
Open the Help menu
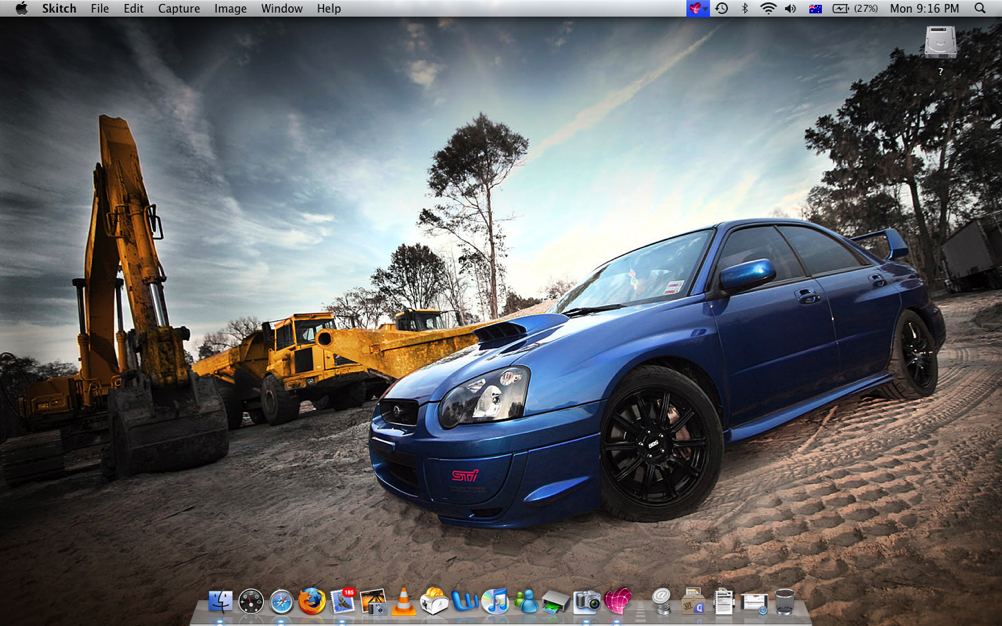(x=328, y=8)
